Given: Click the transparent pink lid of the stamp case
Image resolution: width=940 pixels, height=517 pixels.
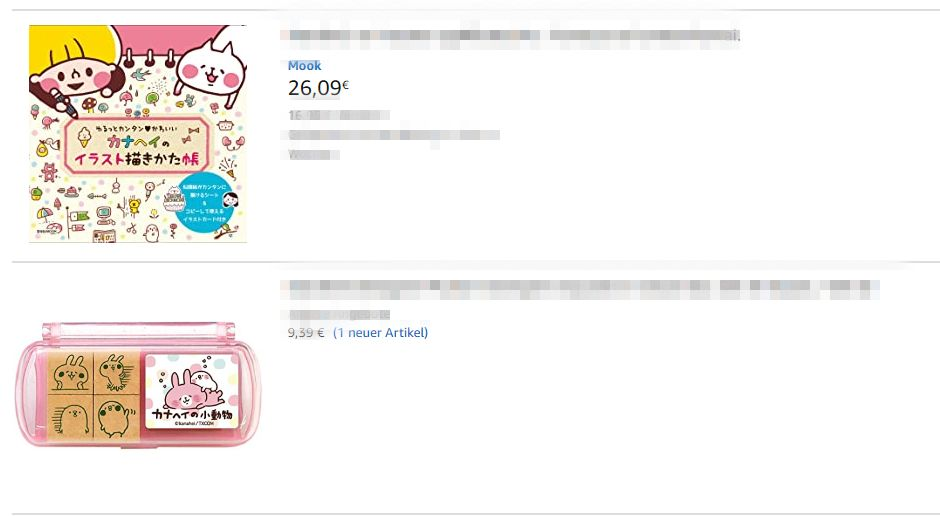Looking at the screenshot, I should (x=138, y=335).
